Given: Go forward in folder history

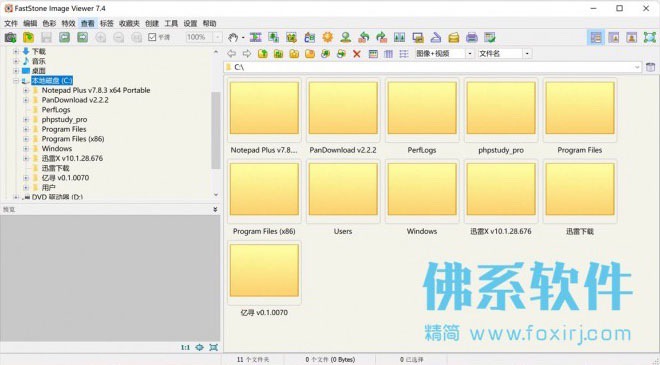Looking at the screenshot, I should pyautogui.click(x=247, y=53).
